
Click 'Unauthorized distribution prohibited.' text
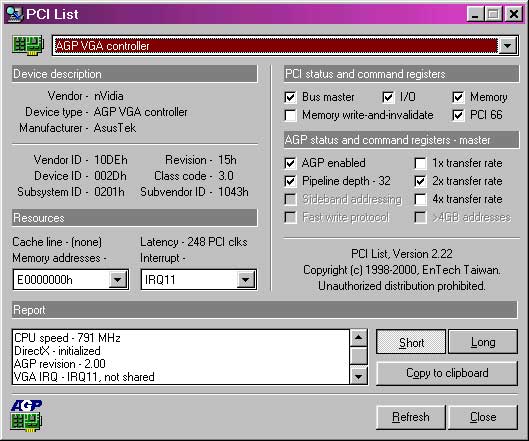(402, 286)
